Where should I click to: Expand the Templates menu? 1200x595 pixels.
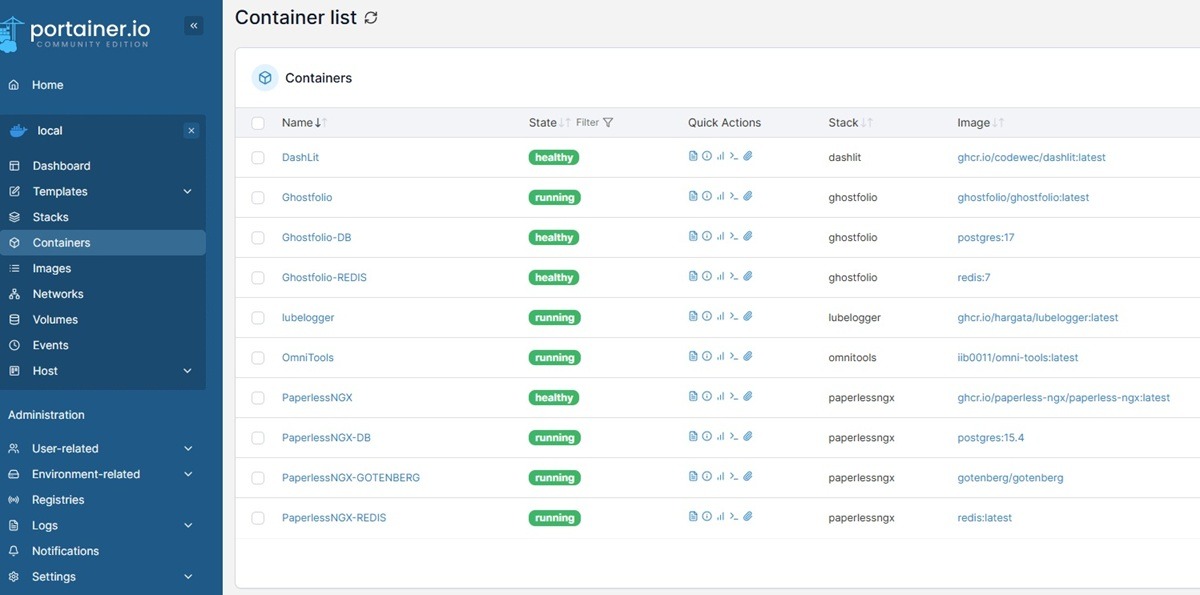coord(60,191)
